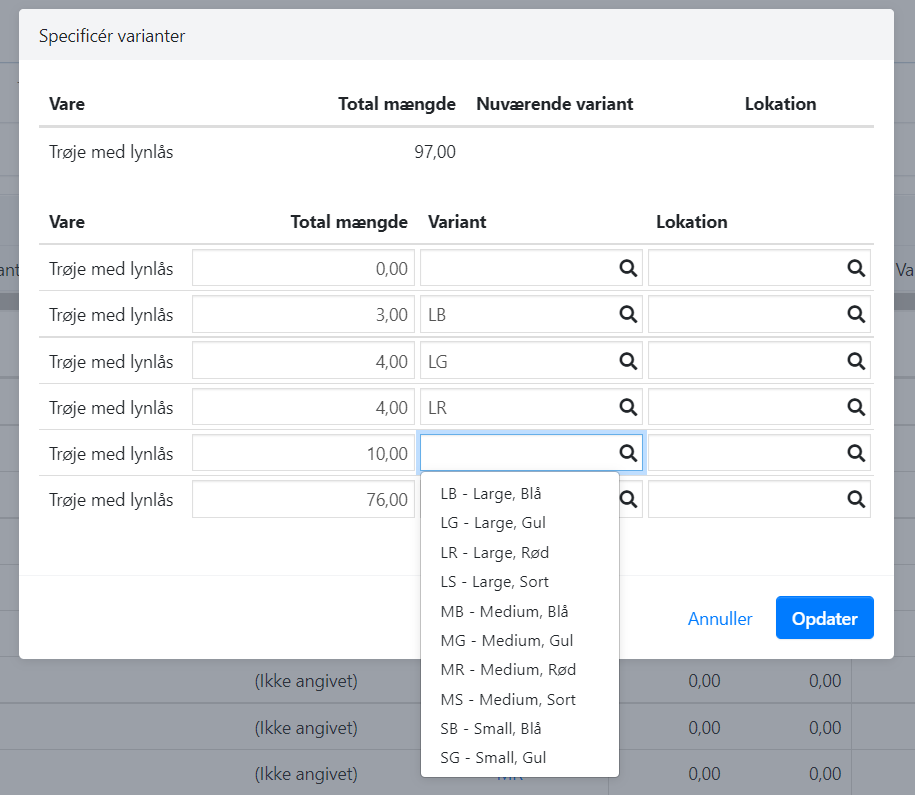Click the location field in LR row
The height and width of the screenshot is (795, 915).
[745, 407]
